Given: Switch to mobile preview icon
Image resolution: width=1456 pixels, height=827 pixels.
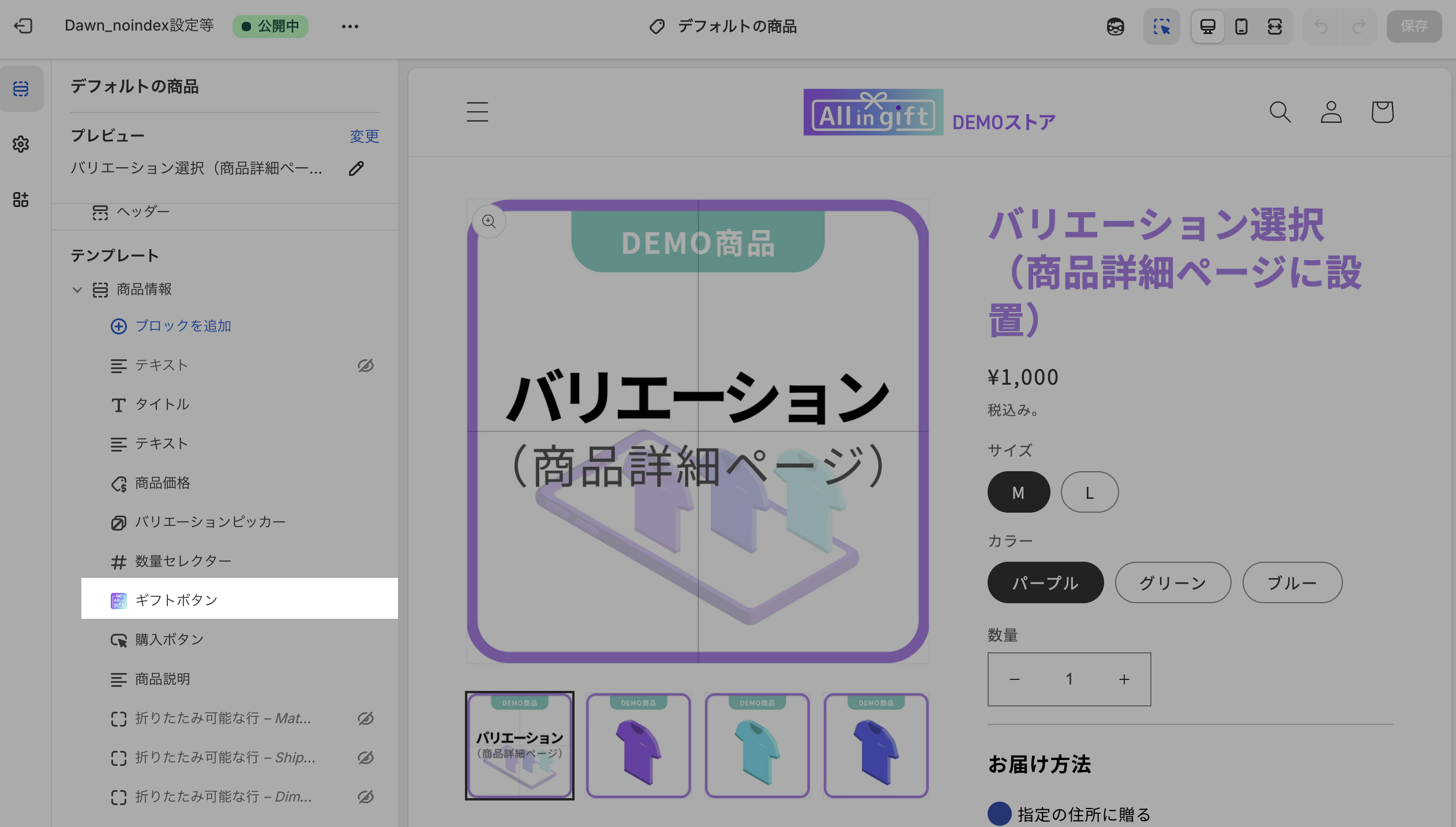Looking at the screenshot, I should pyautogui.click(x=1241, y=27).
